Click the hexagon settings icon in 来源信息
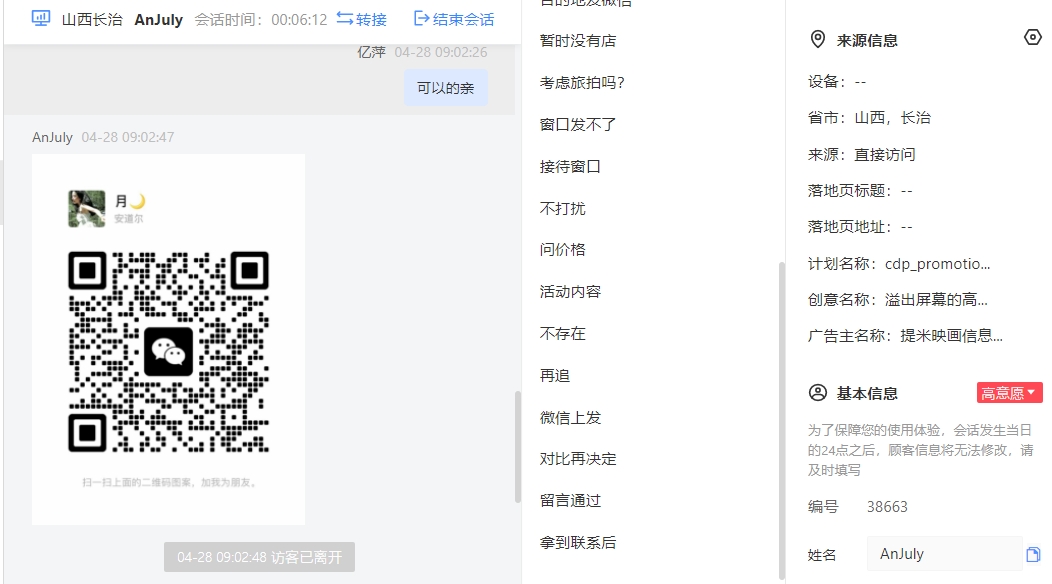 click(x=1033, y=37)
